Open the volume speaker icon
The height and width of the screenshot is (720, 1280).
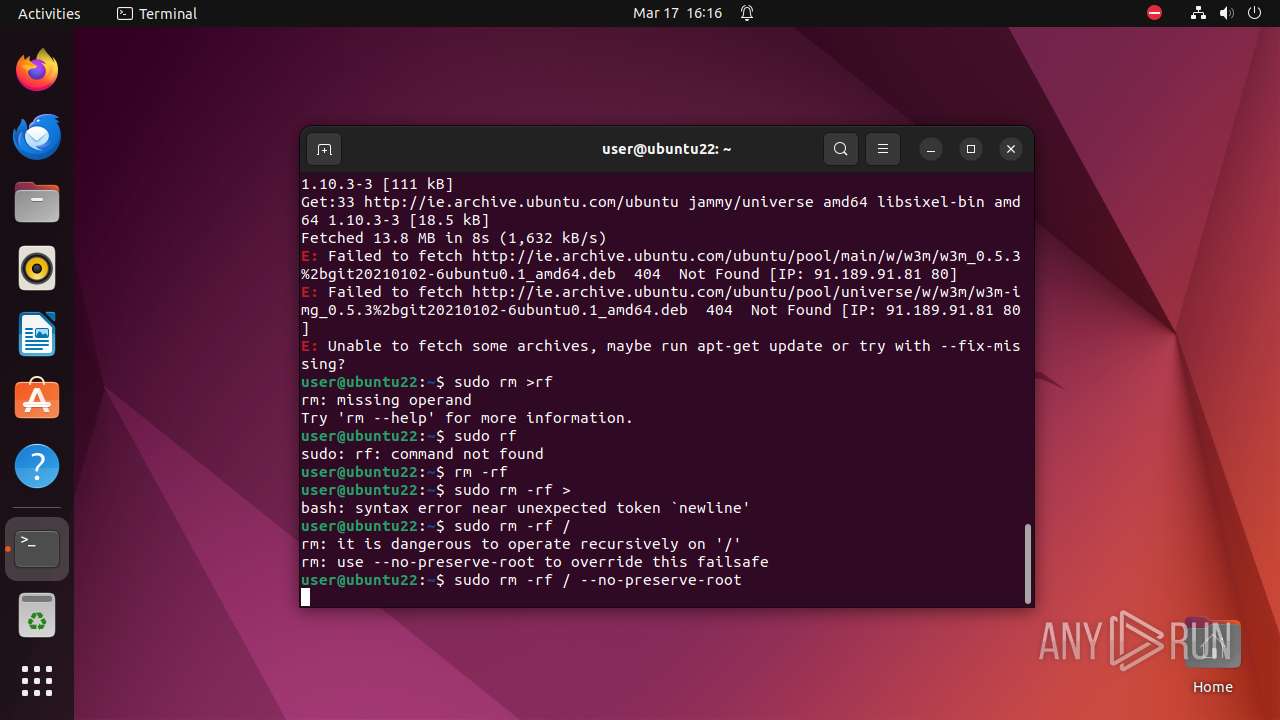coord(1226,13)
